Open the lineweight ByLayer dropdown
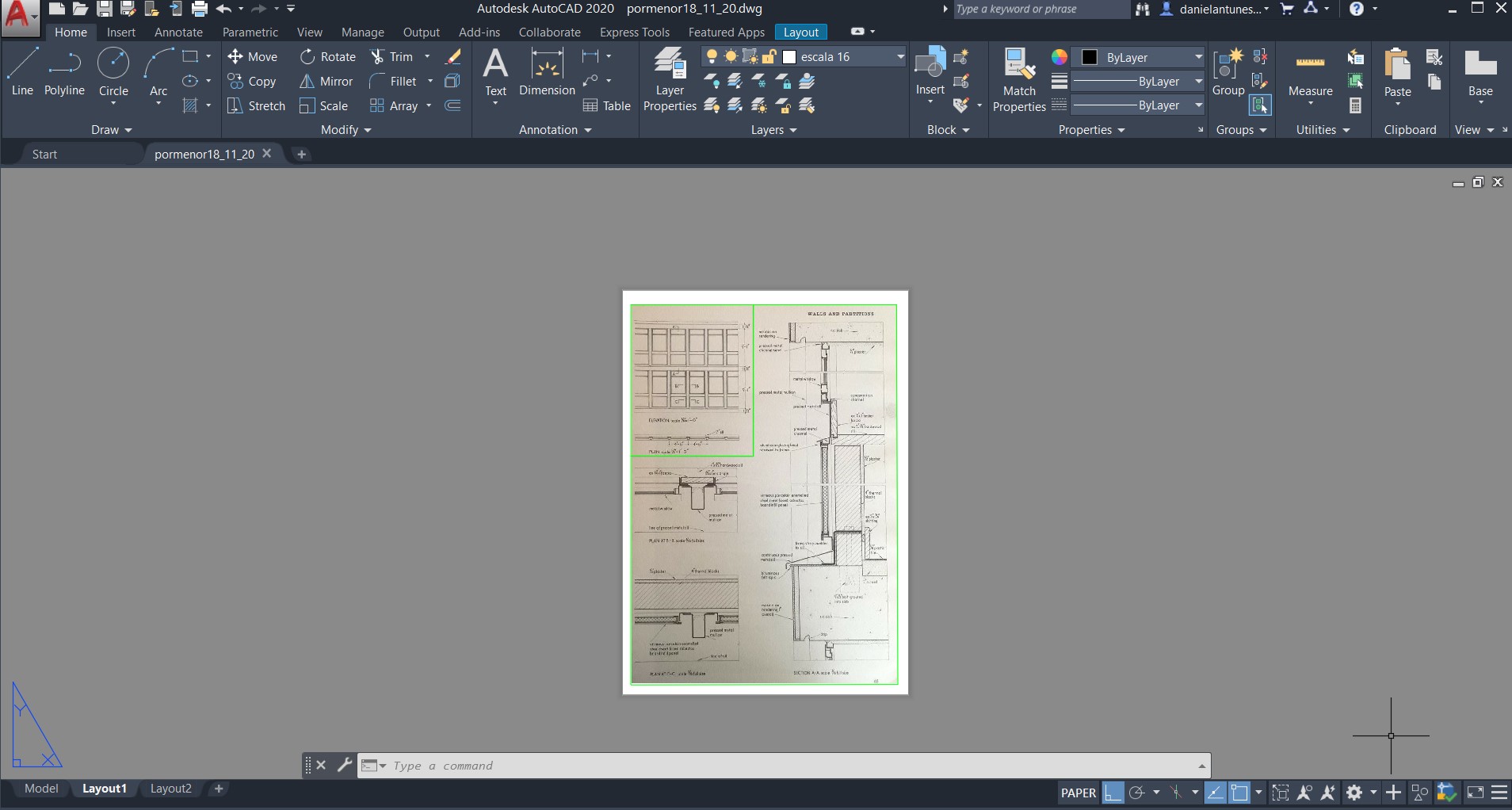The height and width of the screenshot is (810, 1512). (x=1139, y=81)
